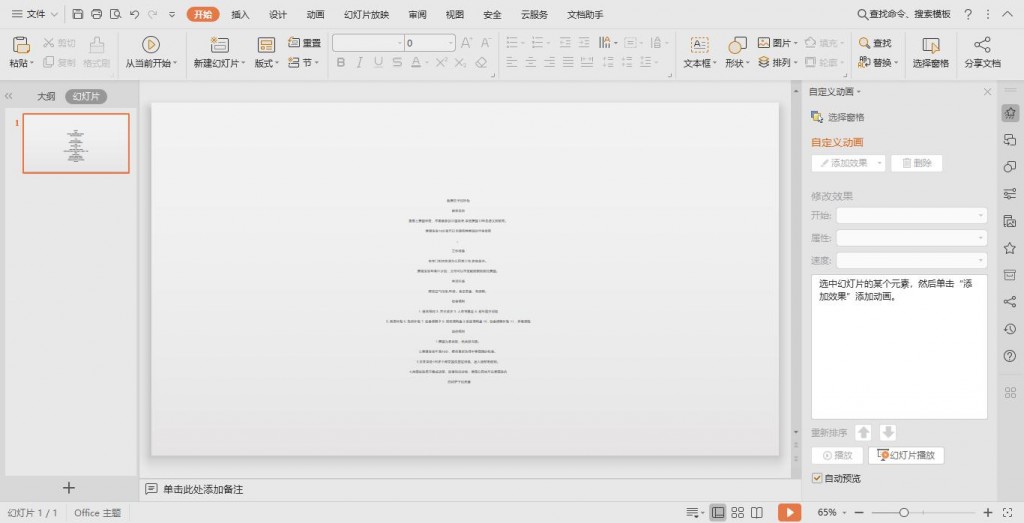Click the zoom in plus button
Viewport: 1024px width, 523px height.
988,513
